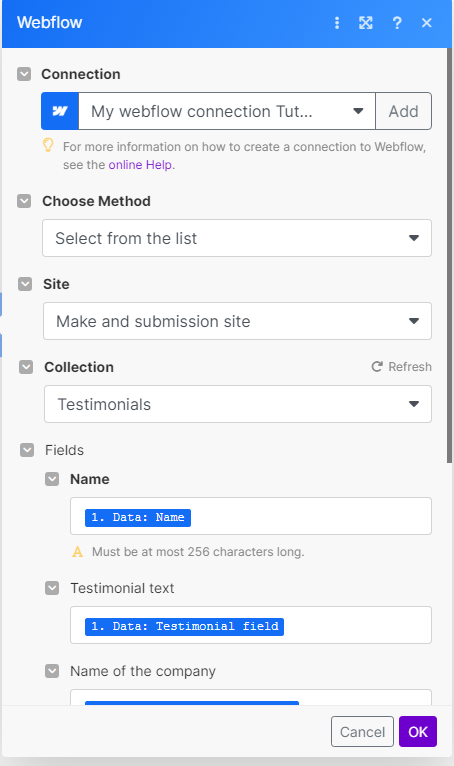Open the Choose Method dropdown

tap(237, 238)
